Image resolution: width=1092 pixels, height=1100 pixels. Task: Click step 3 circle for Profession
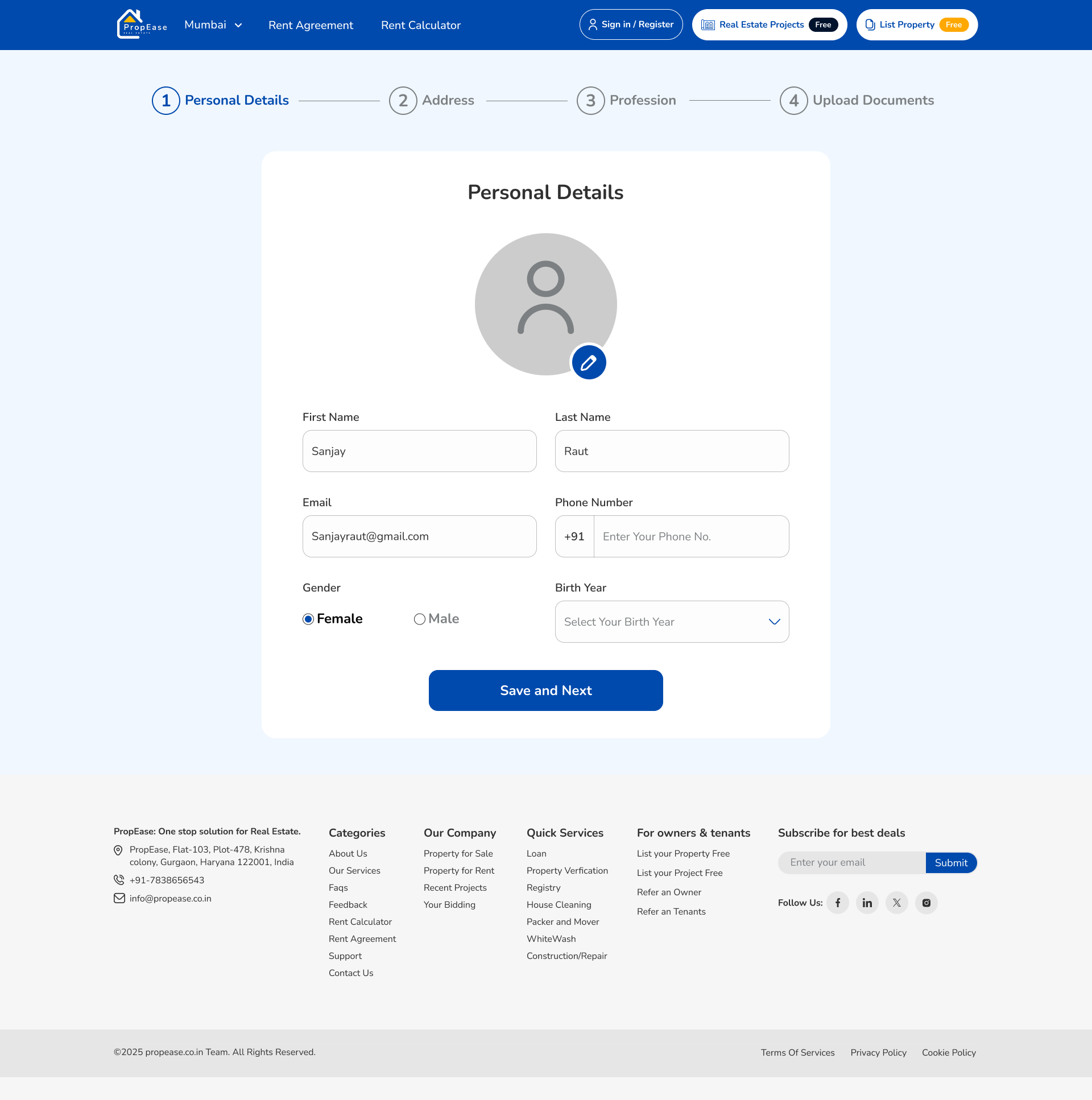coord(590,101)
